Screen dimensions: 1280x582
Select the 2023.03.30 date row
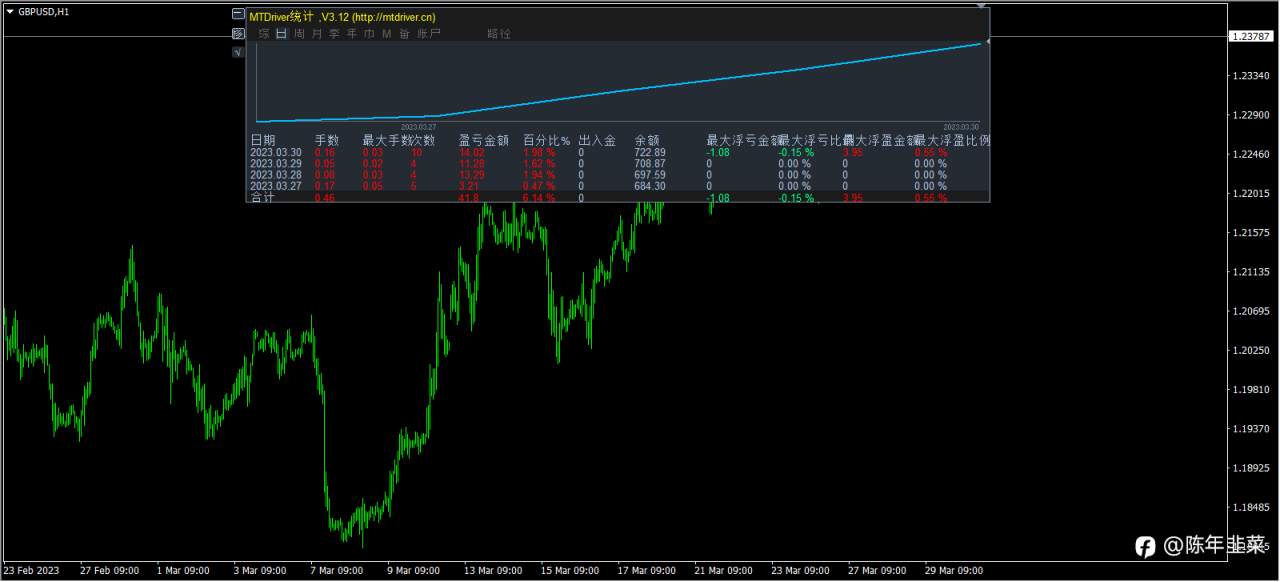[x=275, y=153]
